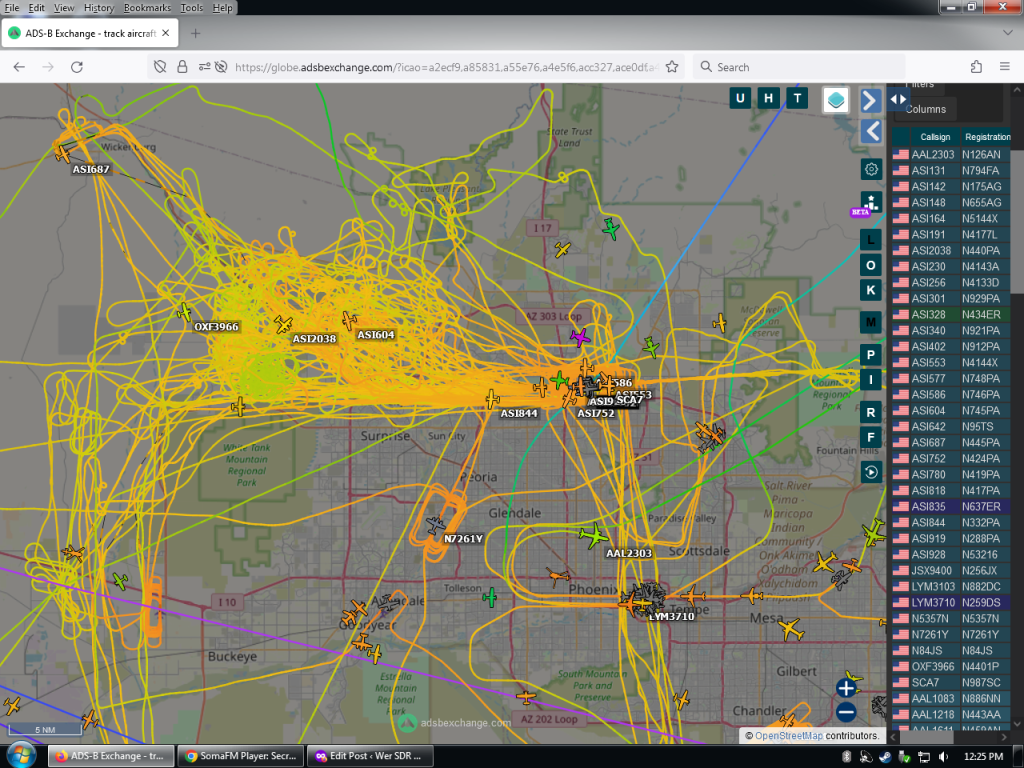Click the double-arrow sidebar width toggle
This screenshot has width=1024, height=768.
(x=898, y=99)
